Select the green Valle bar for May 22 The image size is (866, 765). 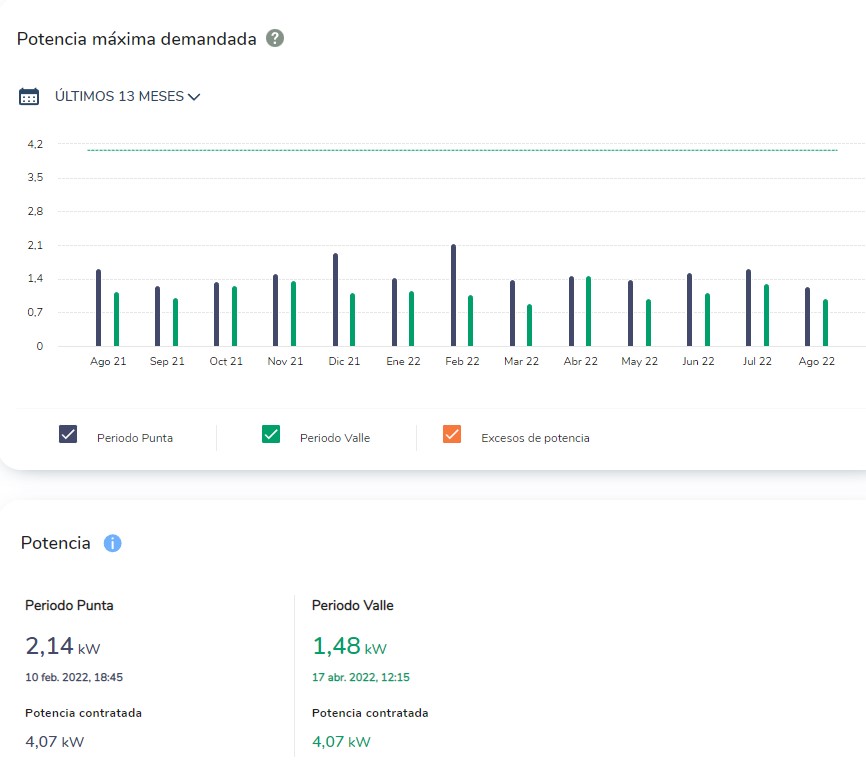(x=648, y=323)
